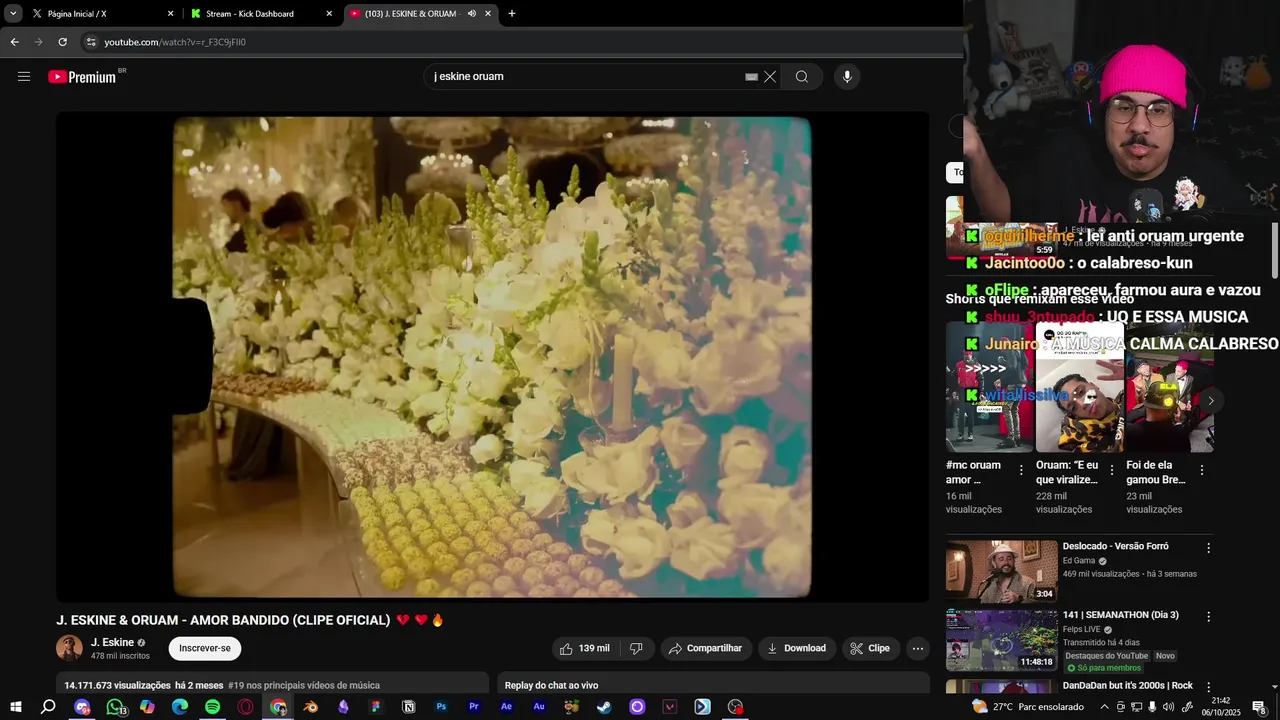Open the Ed Gama channel link

point(1079,561)
